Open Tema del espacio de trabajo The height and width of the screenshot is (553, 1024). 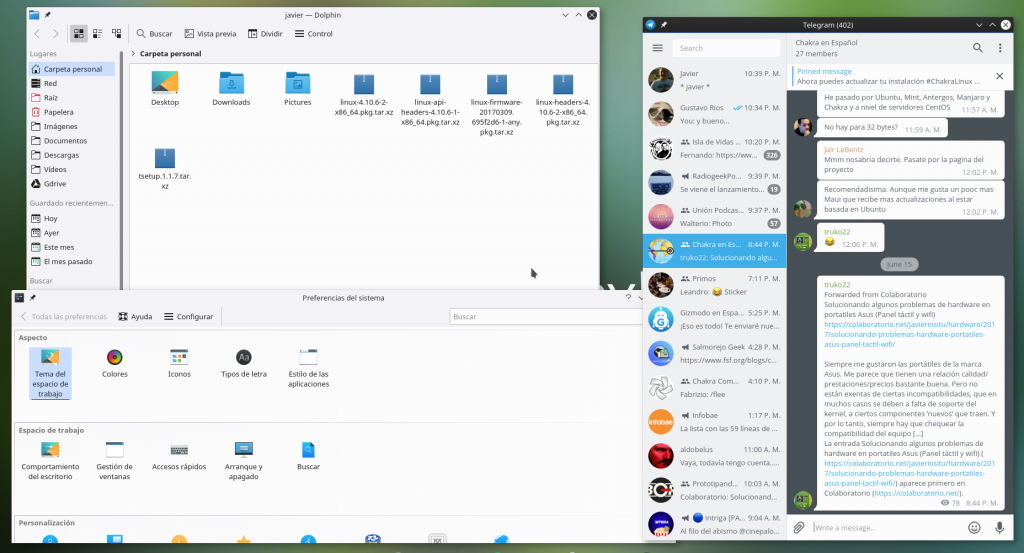[50, 373]
